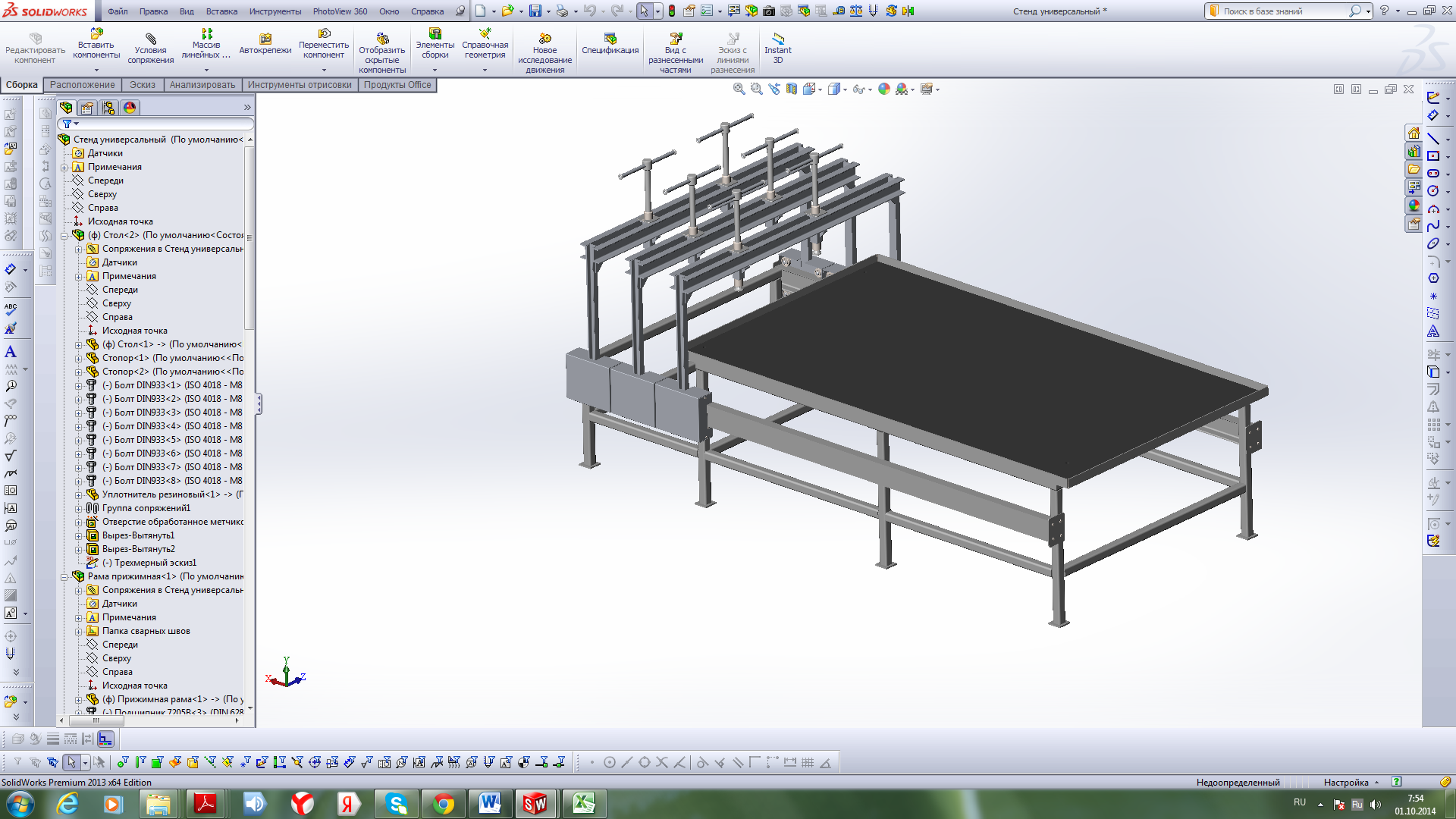1456x819 pixels.
Task: Open the Вставка menu
Action: point(221,11)
